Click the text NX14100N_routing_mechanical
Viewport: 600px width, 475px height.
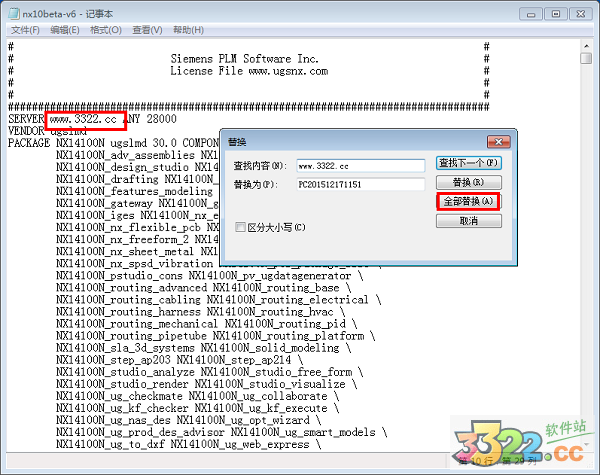click(x=137, y=324)
